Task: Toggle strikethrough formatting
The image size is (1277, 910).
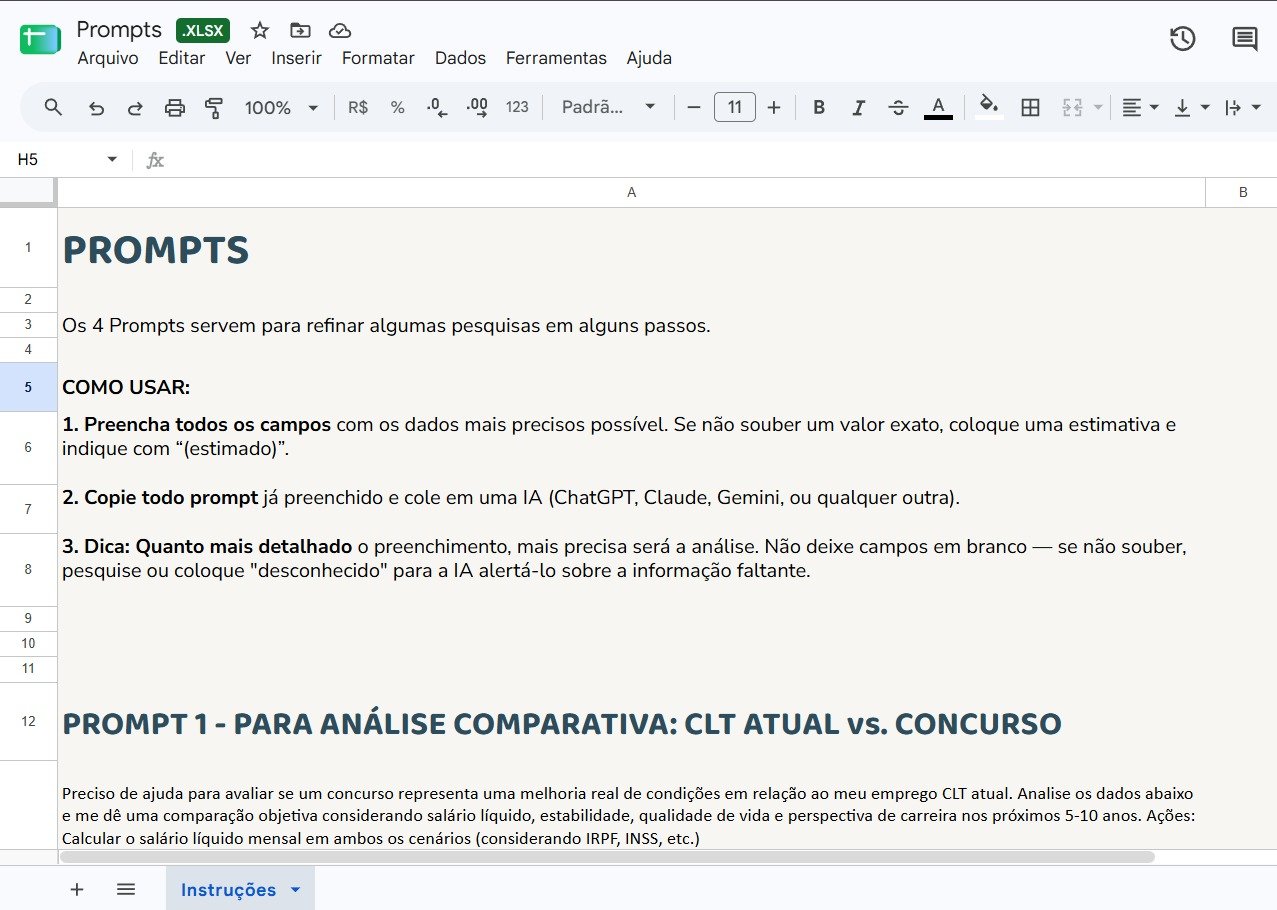Action: (x=898, y=107)
